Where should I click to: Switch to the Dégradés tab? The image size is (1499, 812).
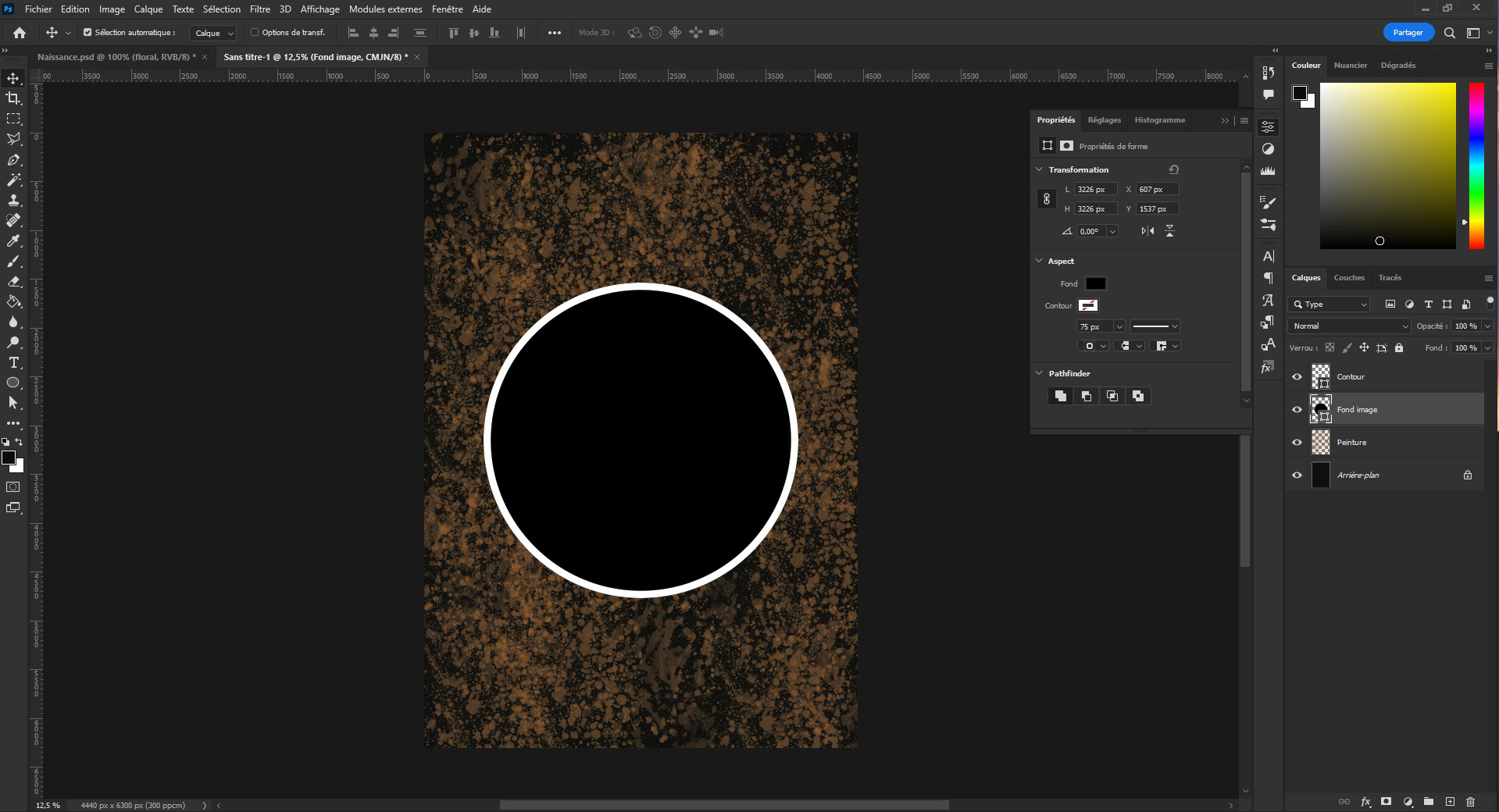coord(1397,66)
